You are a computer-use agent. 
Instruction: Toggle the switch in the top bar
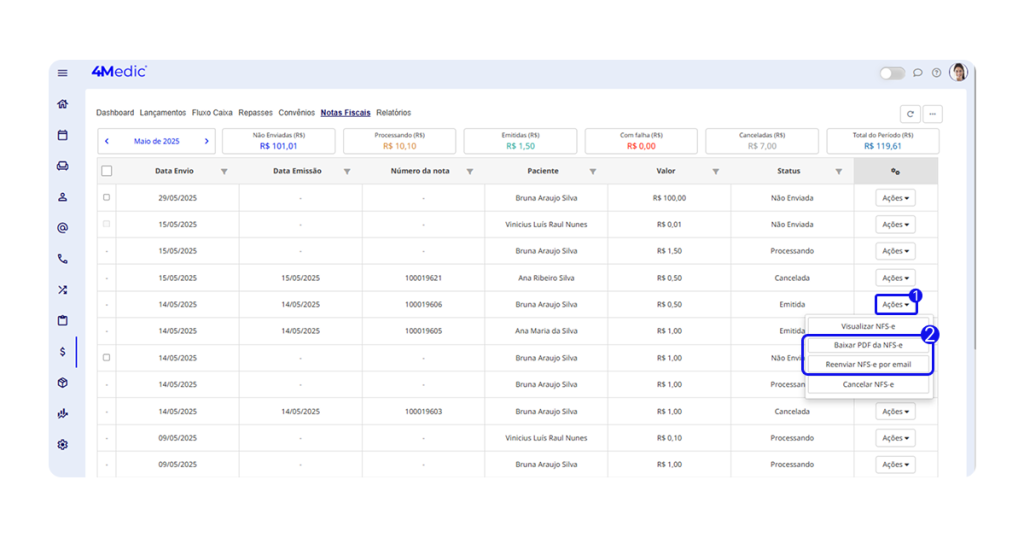892,73
